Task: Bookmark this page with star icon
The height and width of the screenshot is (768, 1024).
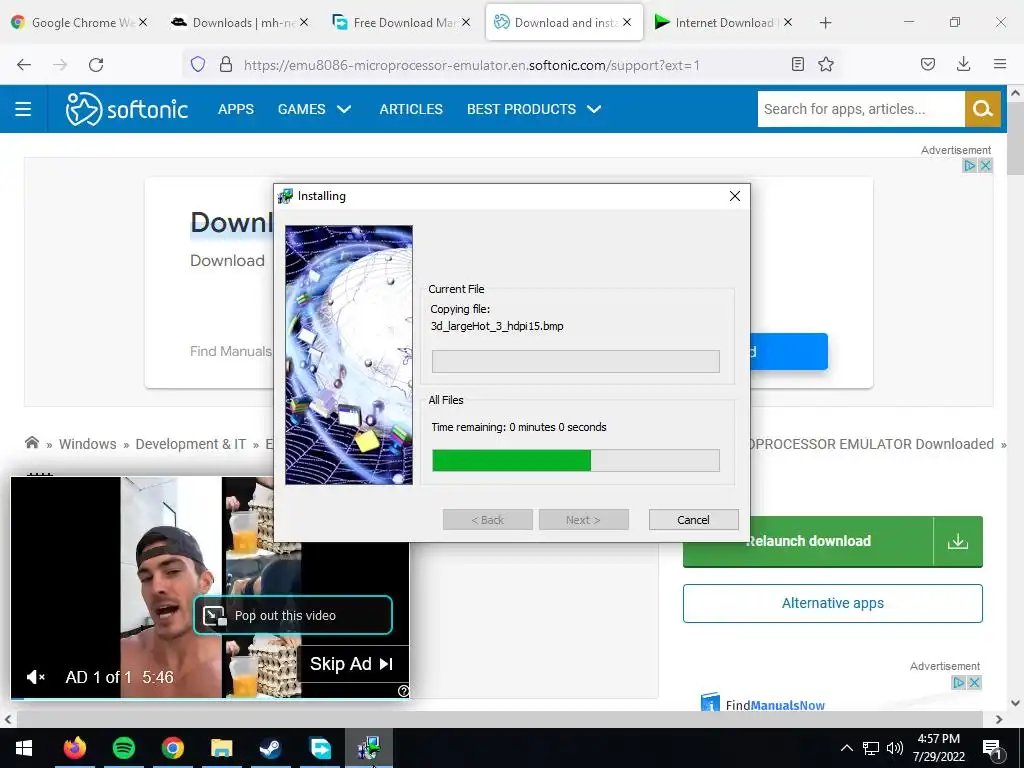Action: click(826, 64)
